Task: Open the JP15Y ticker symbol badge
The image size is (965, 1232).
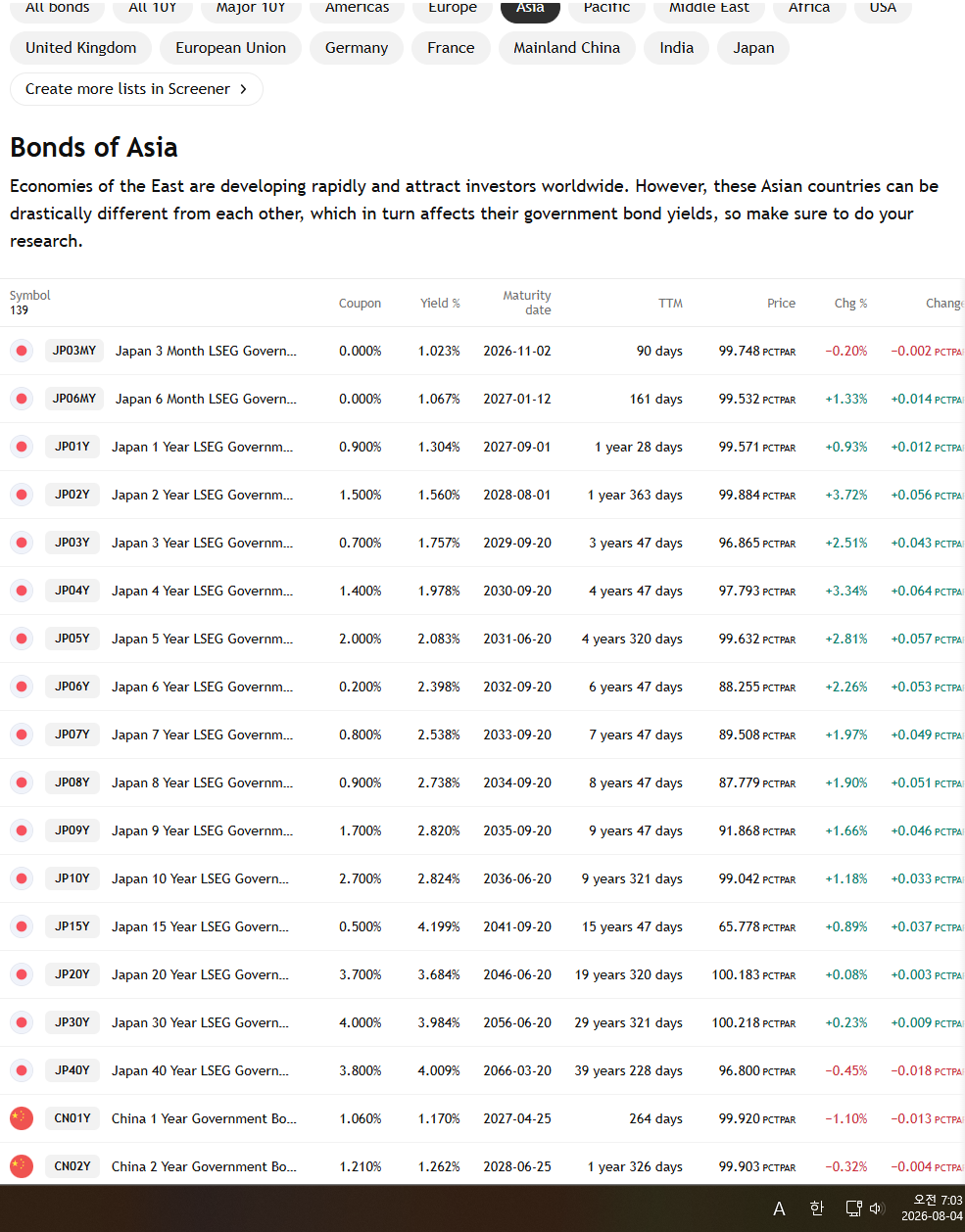Action: [x=72, y=926]
